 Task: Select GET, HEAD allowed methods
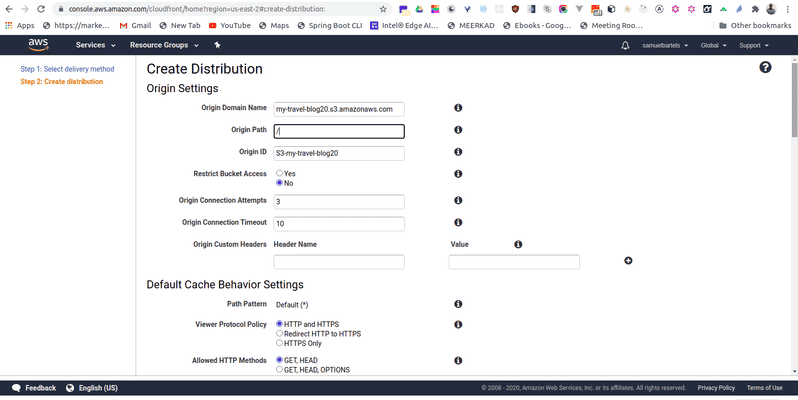(x=279, y=360)
